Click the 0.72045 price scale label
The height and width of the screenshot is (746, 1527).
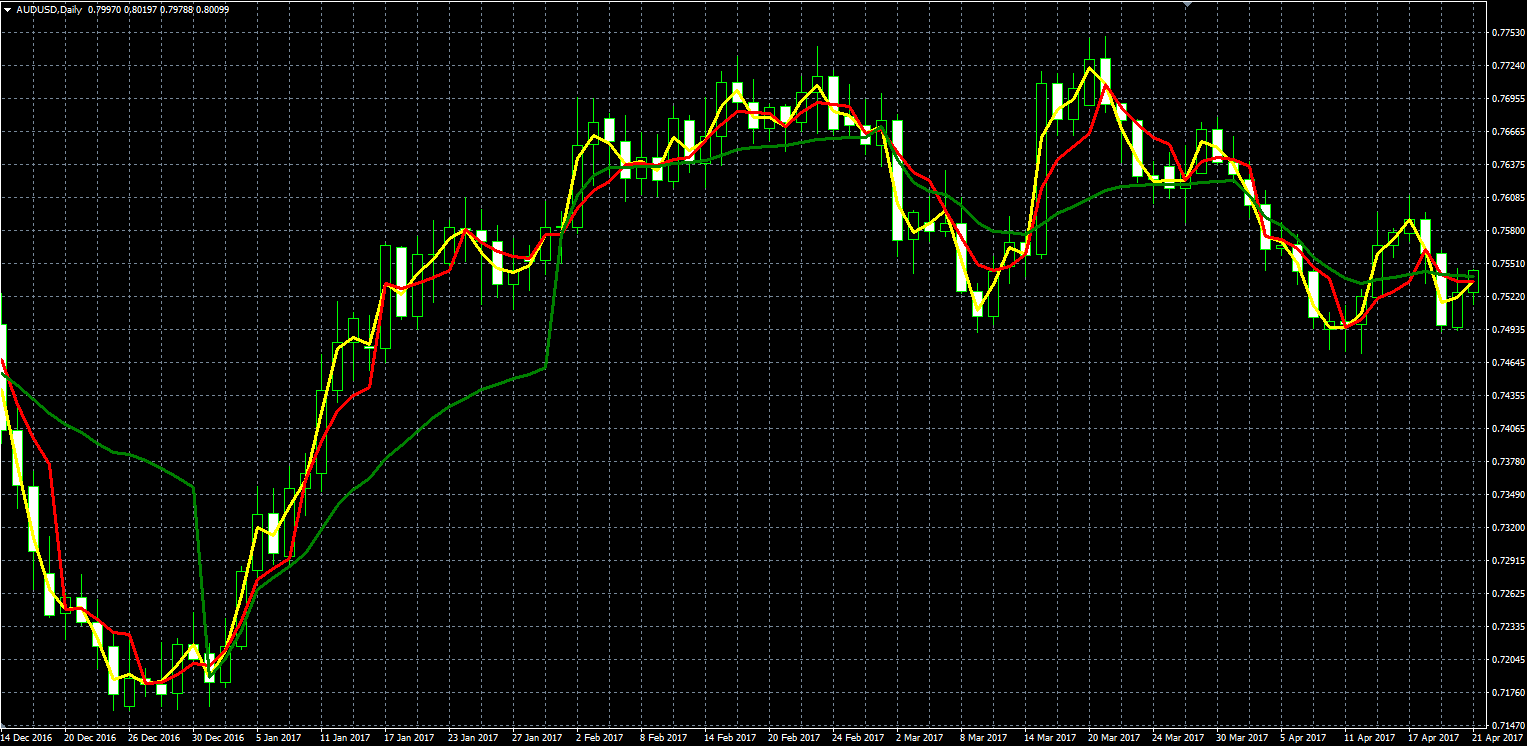[1506, 660]
